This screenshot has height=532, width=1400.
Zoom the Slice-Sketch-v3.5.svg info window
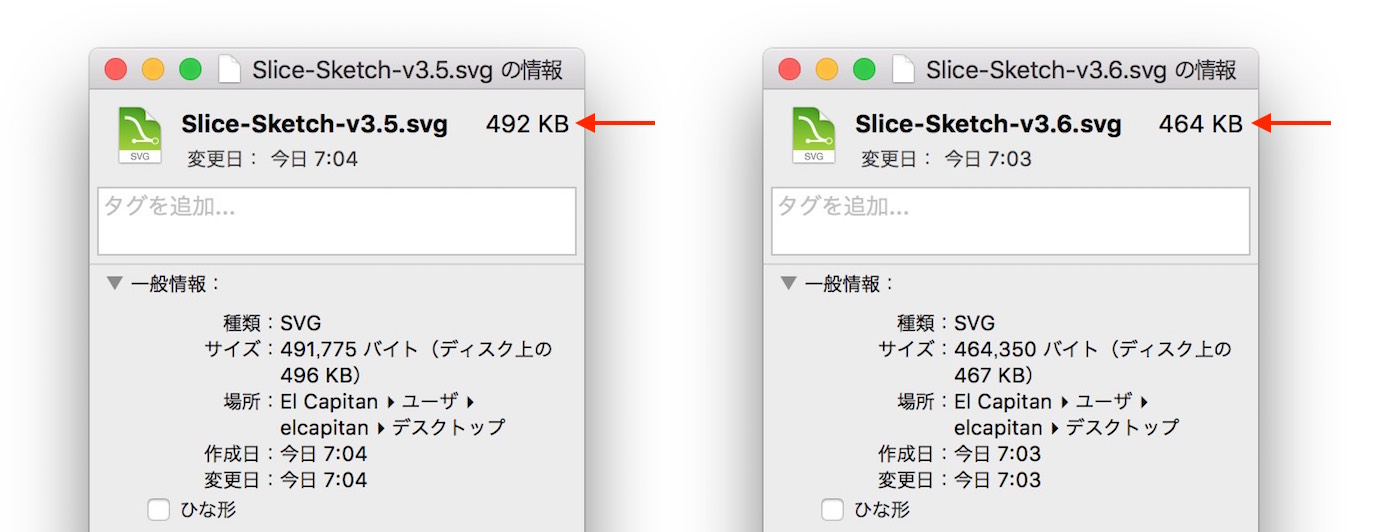tap(190, 70)
